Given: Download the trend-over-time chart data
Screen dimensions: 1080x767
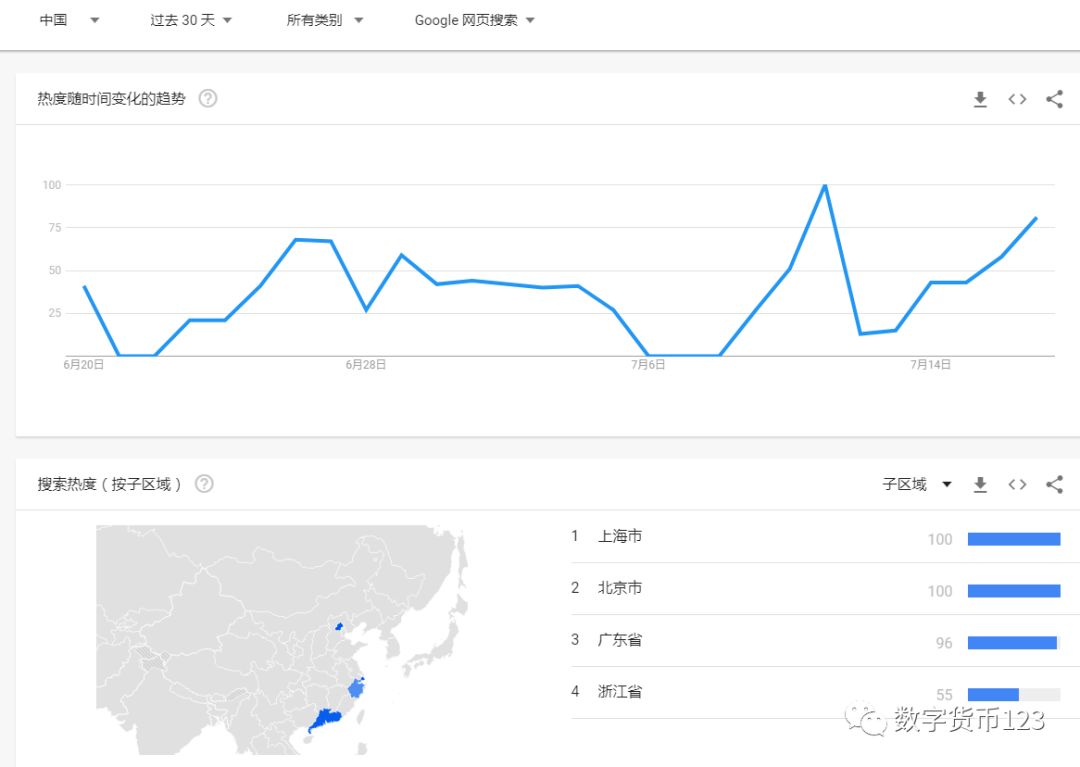Looking at the screenshot, I should (980, 99).
